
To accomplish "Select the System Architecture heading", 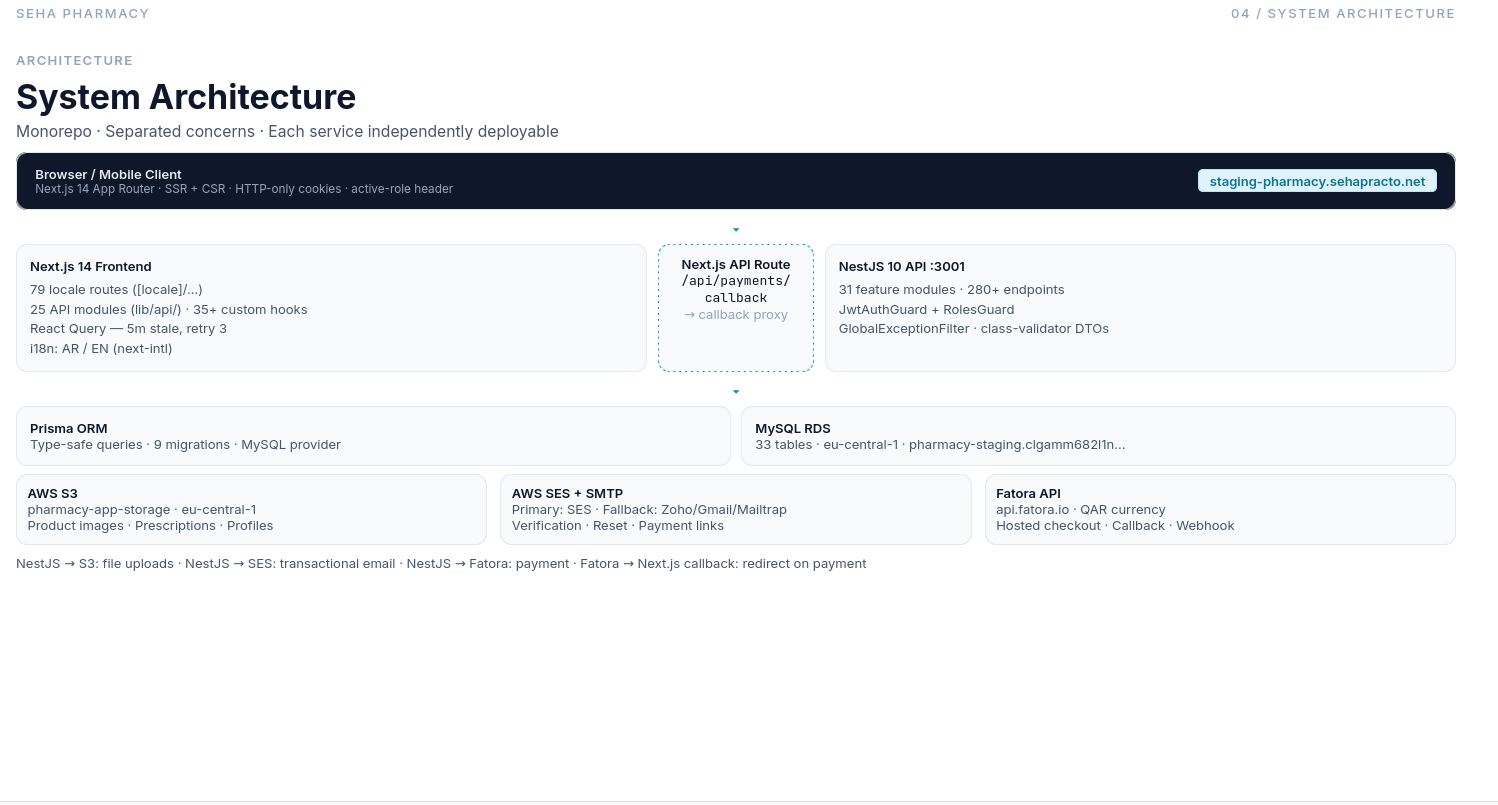I will tap(186, 97).
